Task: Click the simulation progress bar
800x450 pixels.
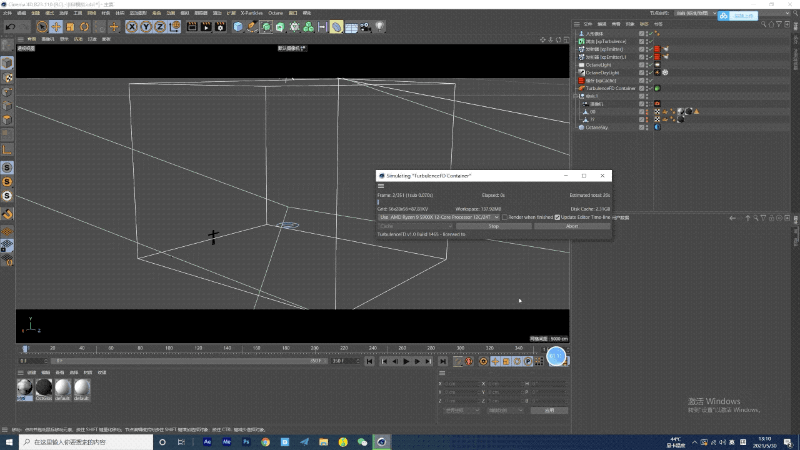Action: (x=494, y=202)
